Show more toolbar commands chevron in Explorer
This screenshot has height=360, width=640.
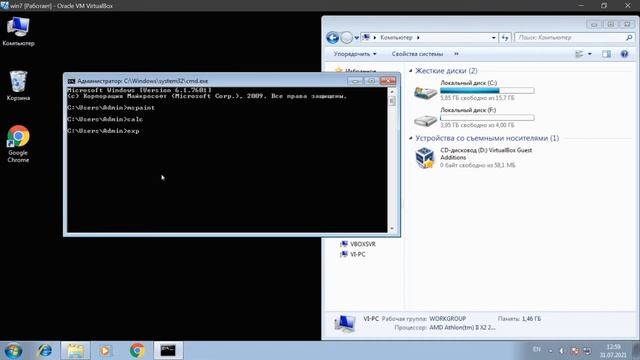pyautogui.click(x=456, y=54)
